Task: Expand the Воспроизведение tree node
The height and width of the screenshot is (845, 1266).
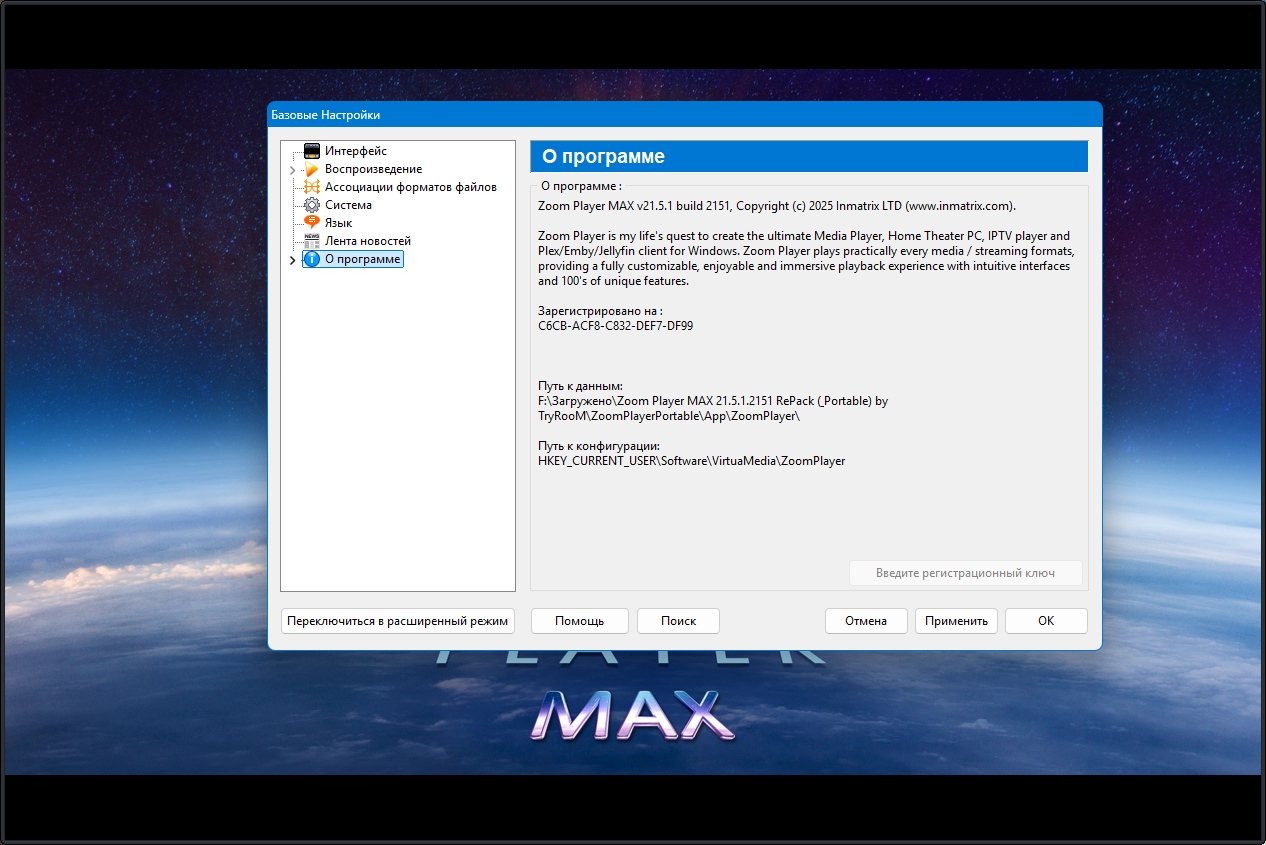Action: (x=292, y=170)
